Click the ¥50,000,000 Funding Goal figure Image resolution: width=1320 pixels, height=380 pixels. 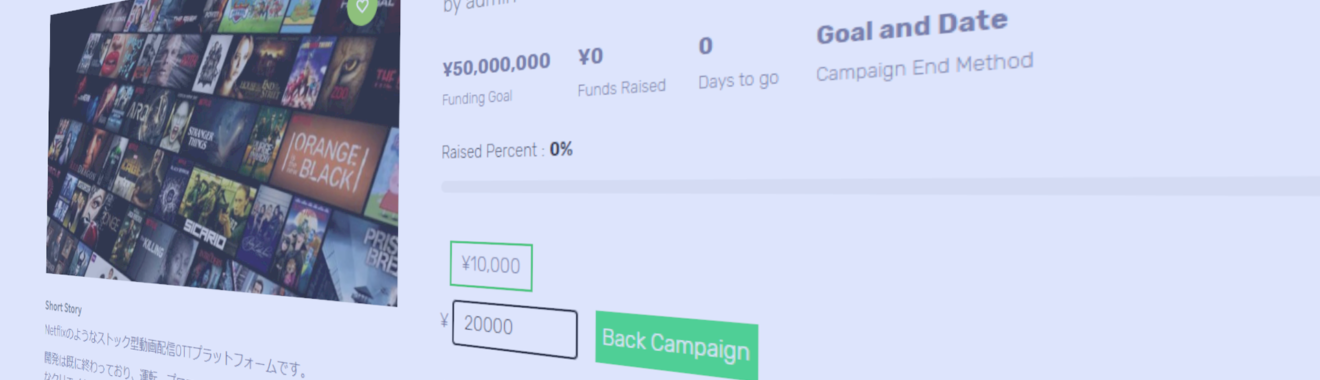496,65
